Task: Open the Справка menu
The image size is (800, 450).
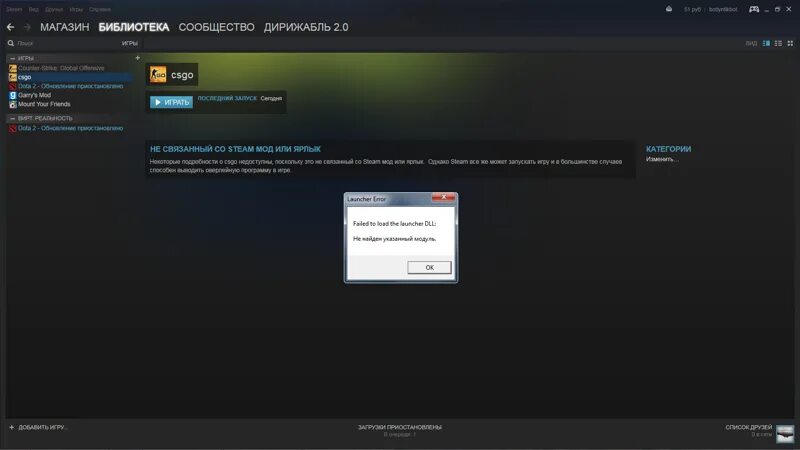Action: [99, 9]
